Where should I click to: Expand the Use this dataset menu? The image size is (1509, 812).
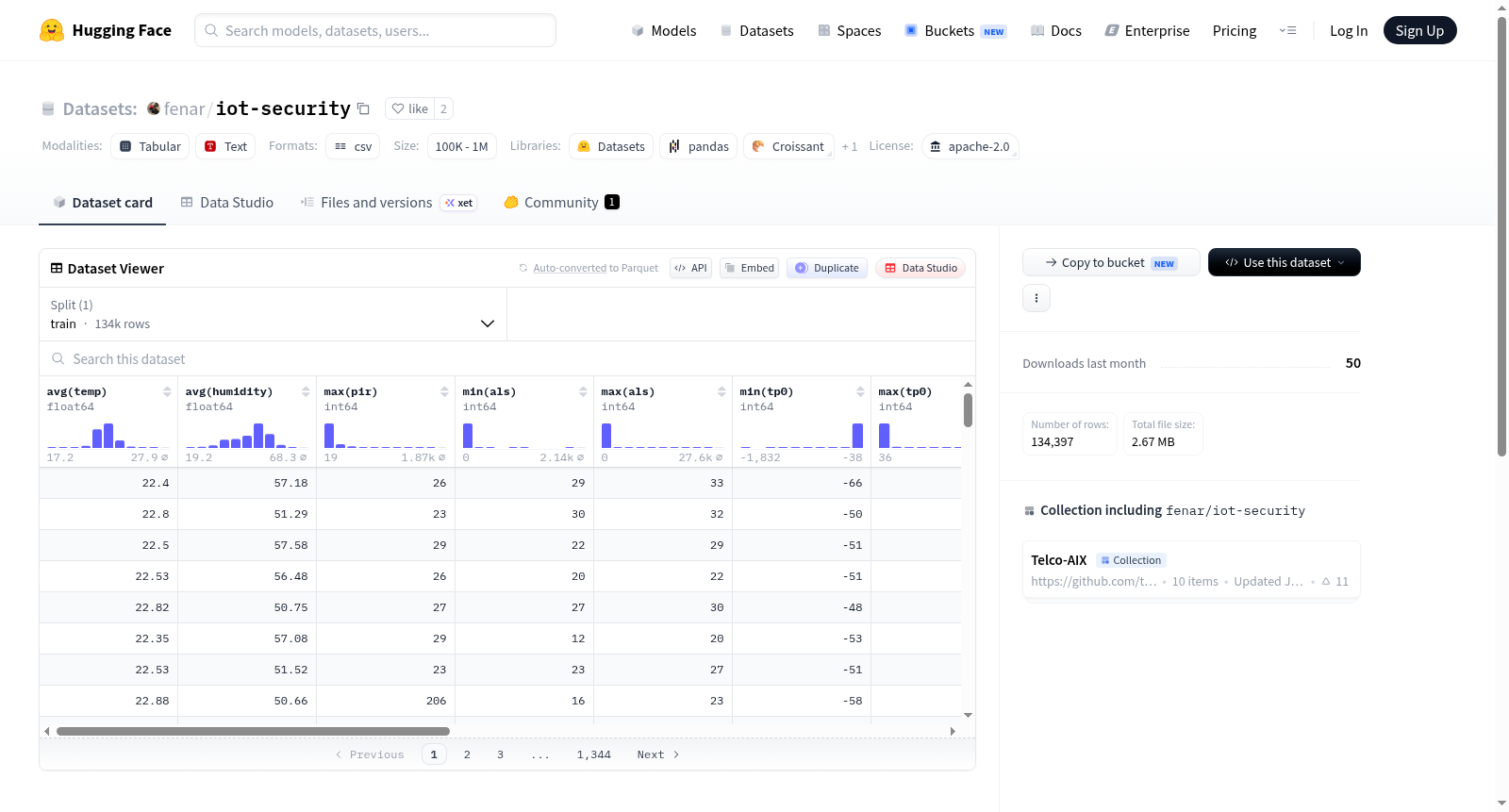1284,262
